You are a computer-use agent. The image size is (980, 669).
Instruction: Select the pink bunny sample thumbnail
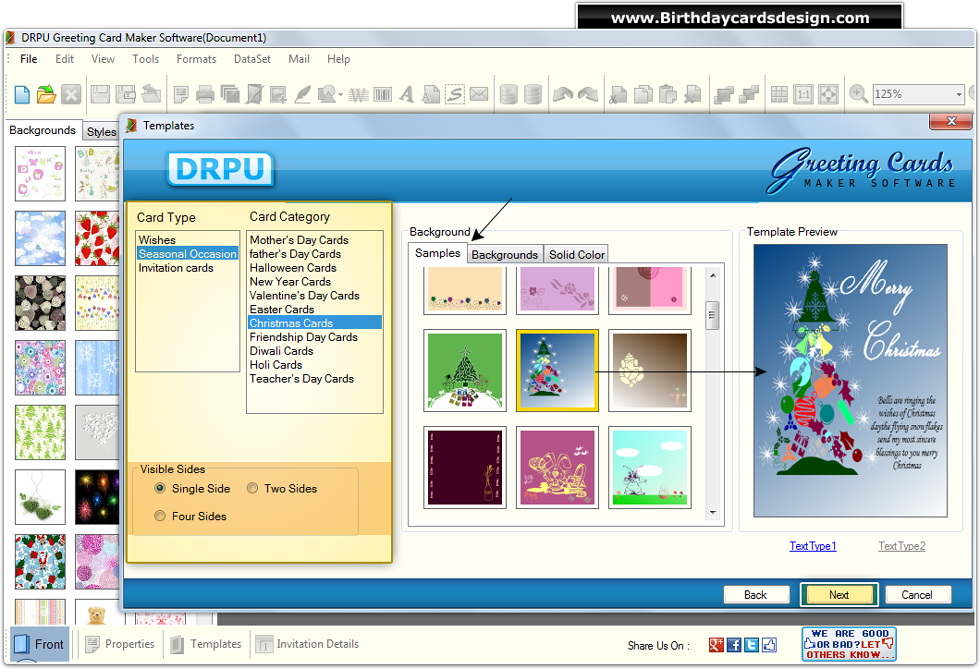coord(558,467)
